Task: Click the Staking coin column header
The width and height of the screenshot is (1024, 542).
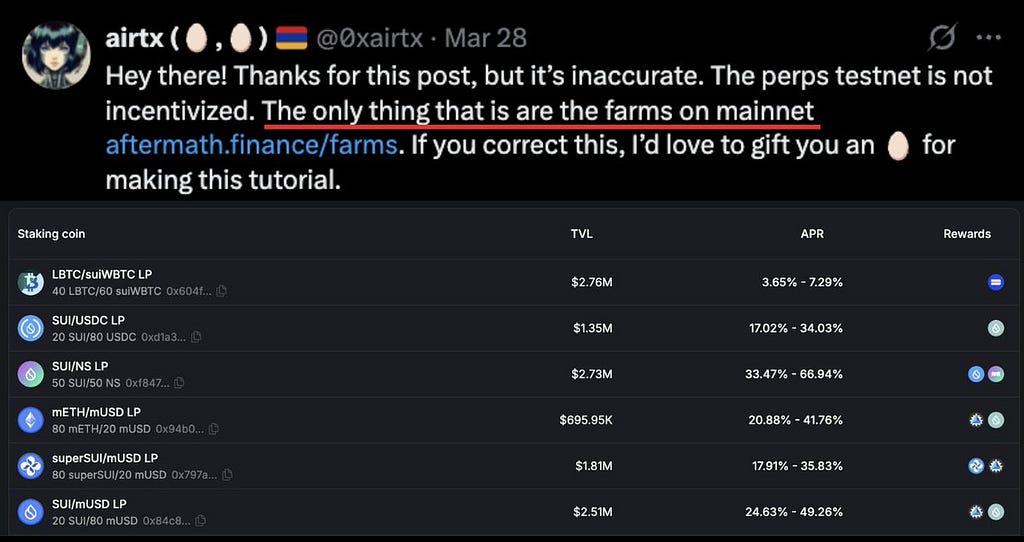Action: tap(51, 234)
